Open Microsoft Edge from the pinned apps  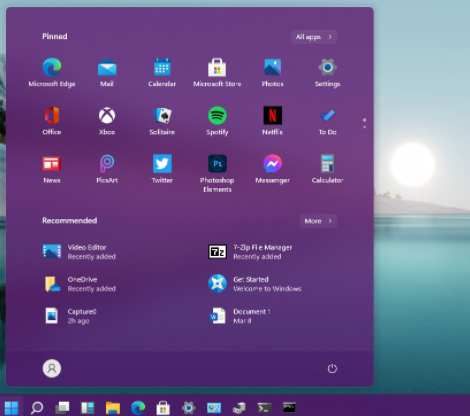[52, 72]
